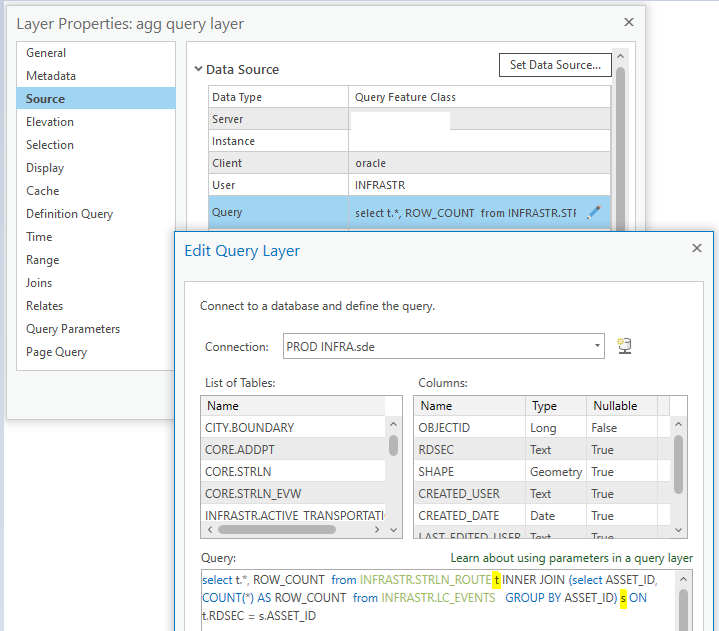This screenshot has width=719, height=631.
Task: Open the Connection dropdown list
Action: pos(597,346)
